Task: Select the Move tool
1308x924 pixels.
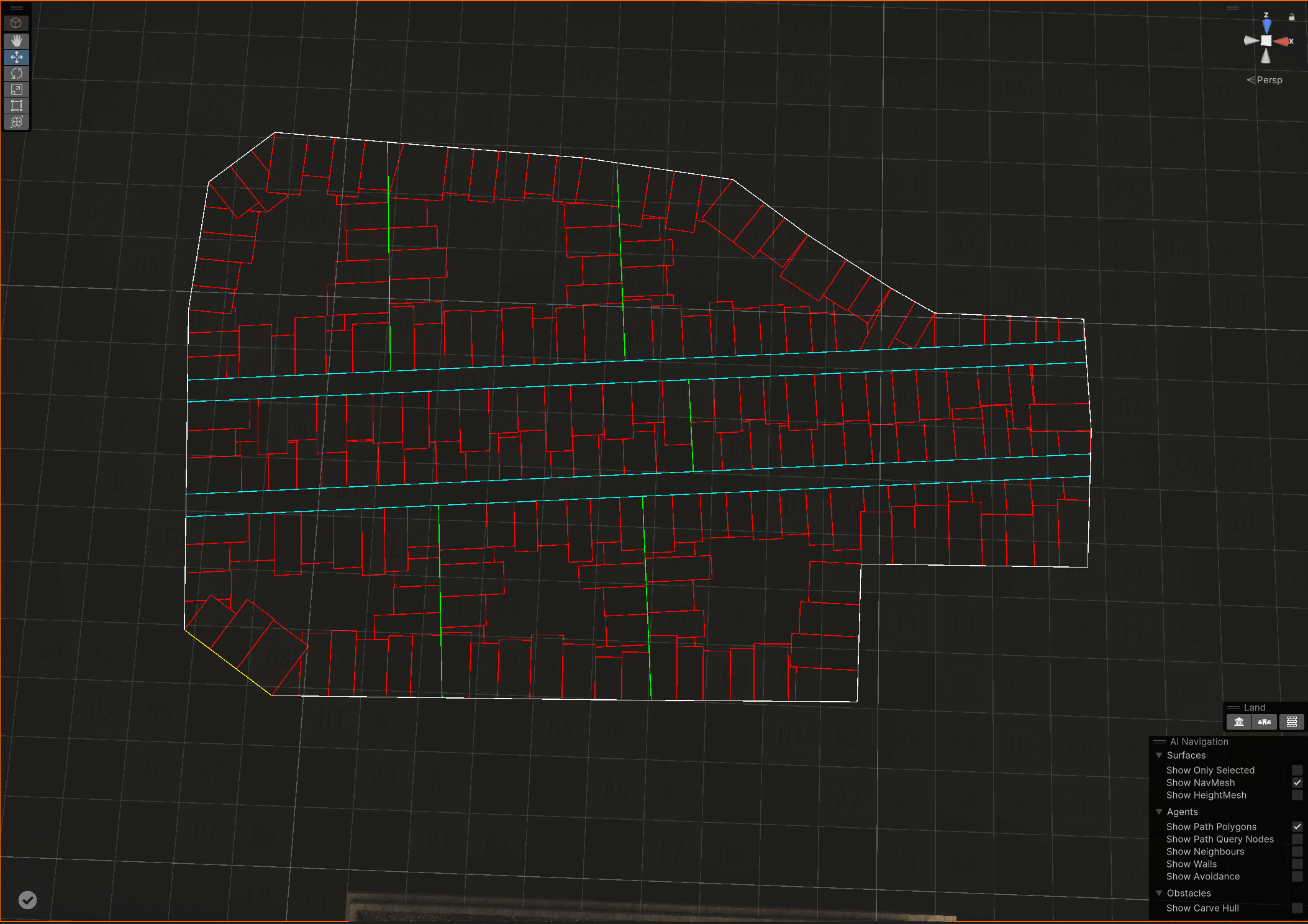Action: pos(16,57)
